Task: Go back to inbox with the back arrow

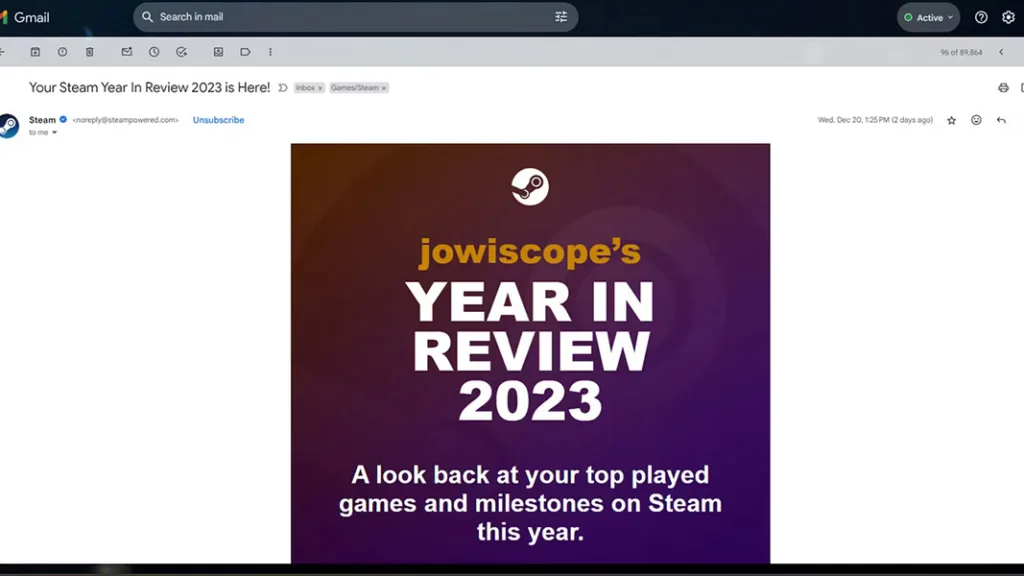Action: [x=3, y=52]
